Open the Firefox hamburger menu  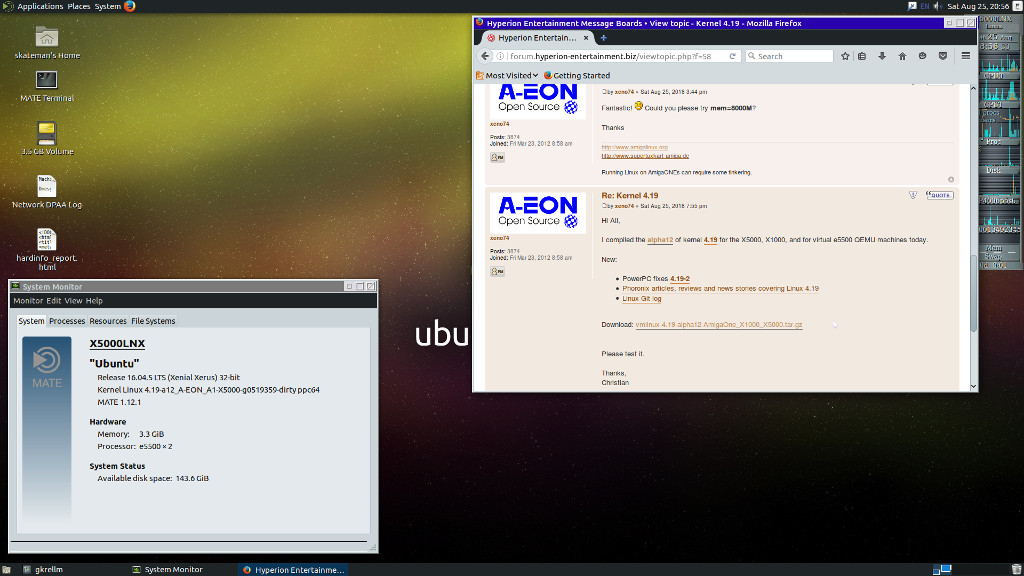coord(966,56)
